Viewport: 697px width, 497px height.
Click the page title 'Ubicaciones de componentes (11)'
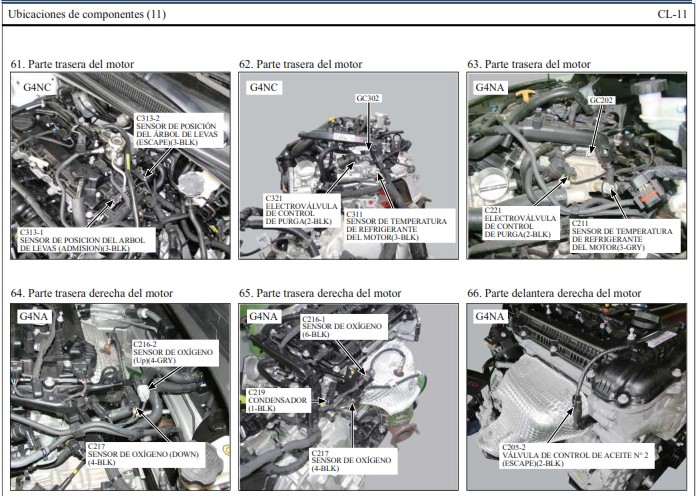pos(87,14)
